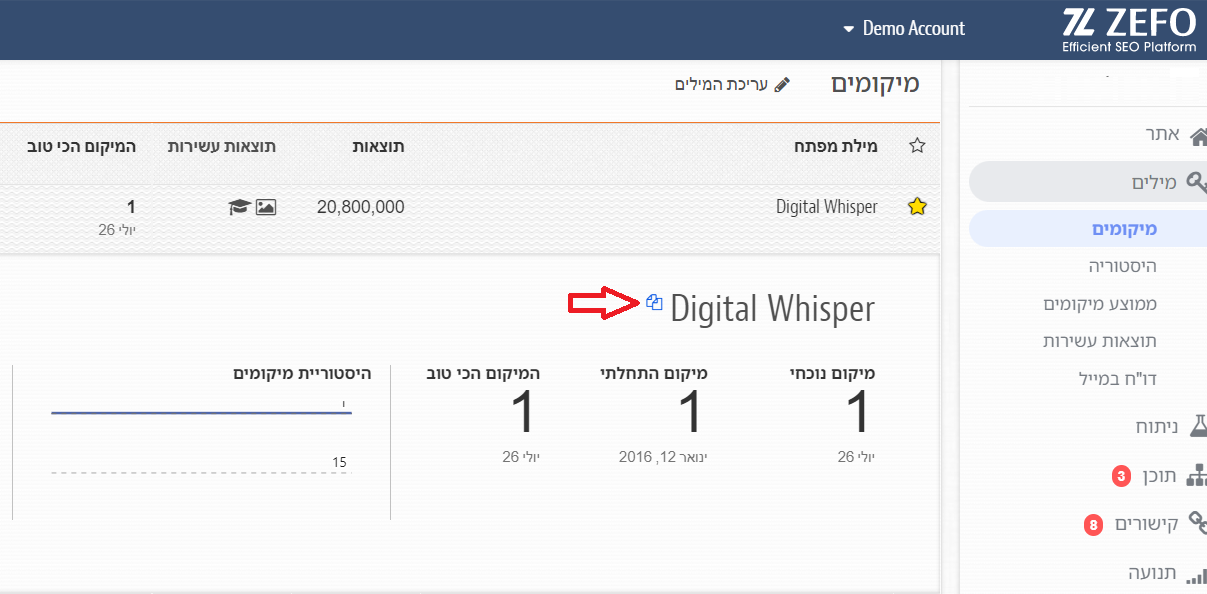Click the pencil edit icon
This screenshot has width=1207, height=594.
[x=782, y=84]
